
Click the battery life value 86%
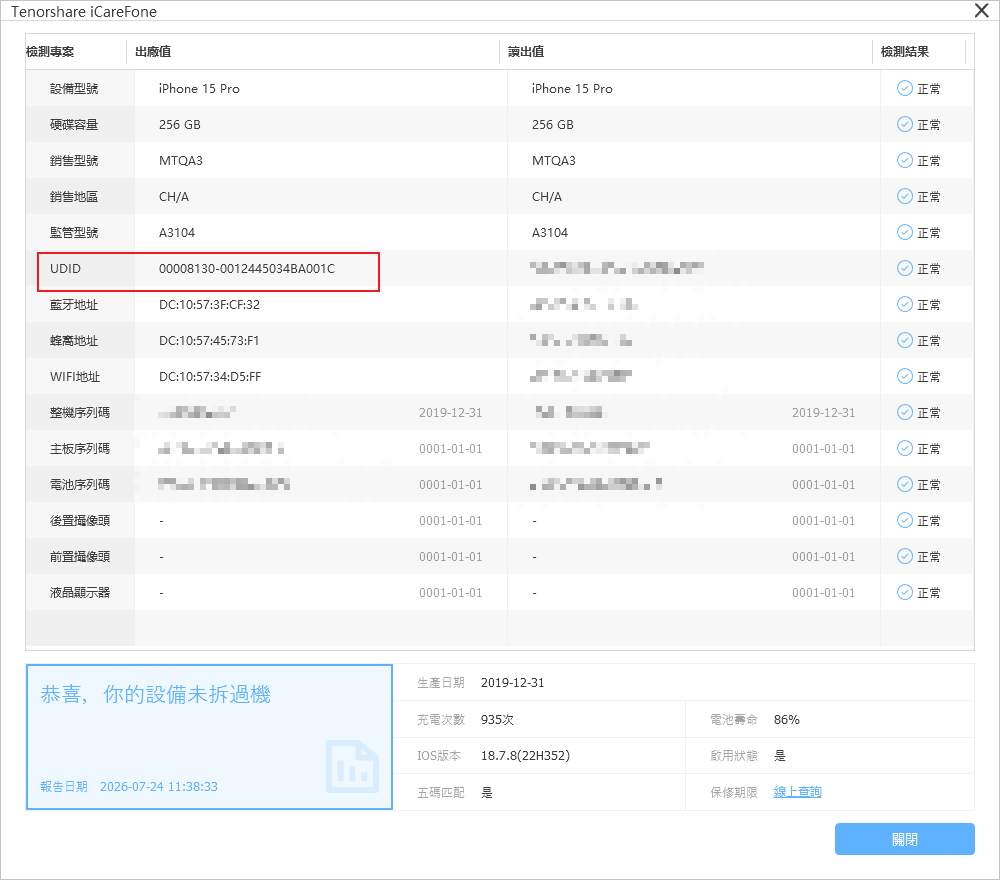pos(786,719)
